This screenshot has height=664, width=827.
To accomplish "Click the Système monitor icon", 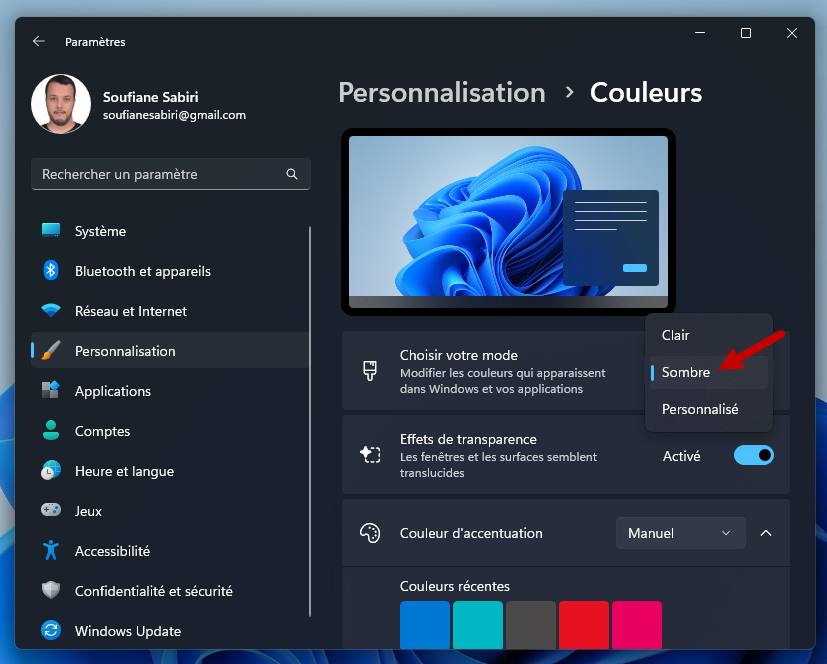I will pyautogui.click(x=51, y=230).
